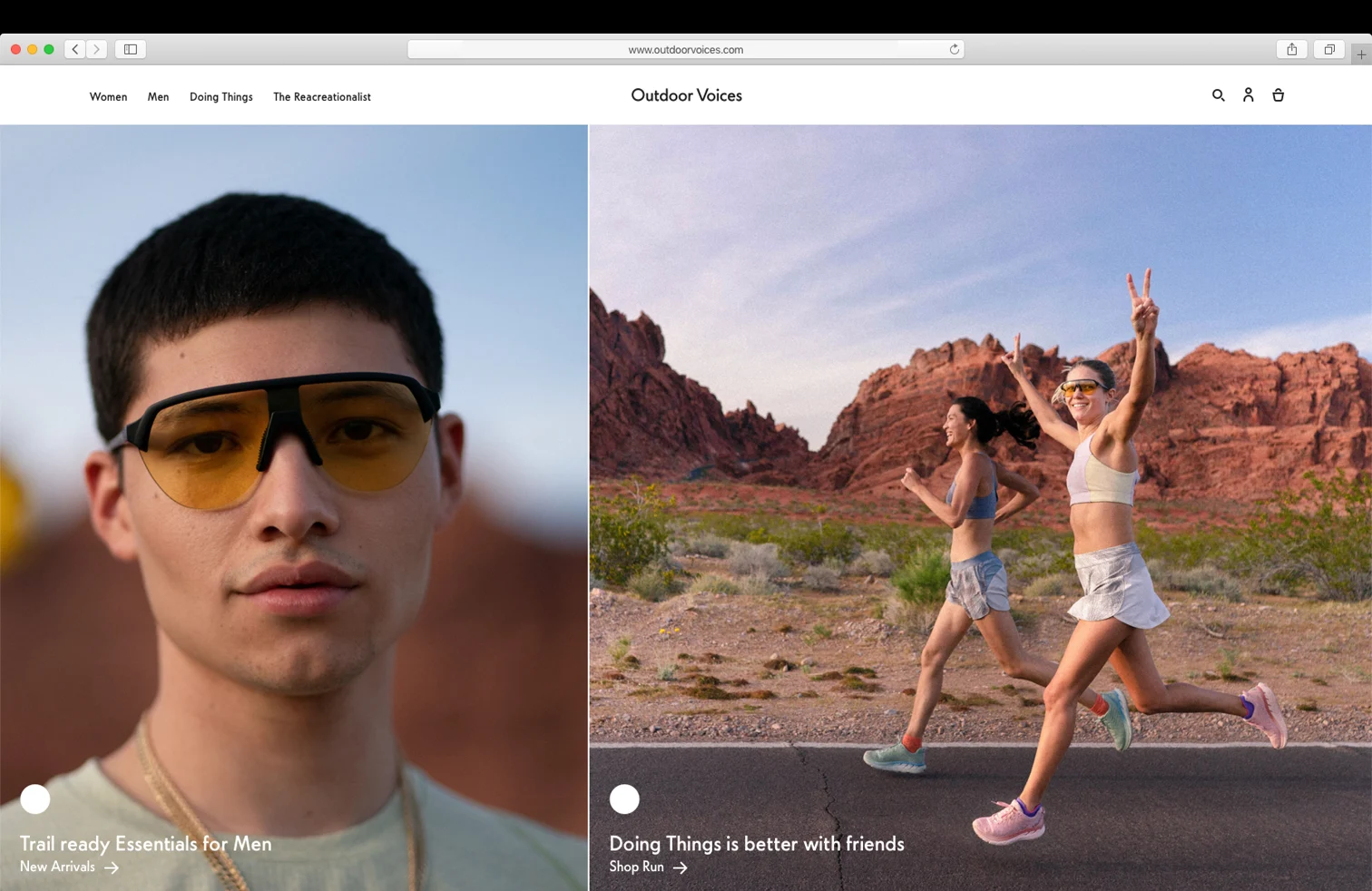The width and height of the screenshot is (1372, 891).
Task: Click the white circle on the runners photo
Action: 624,799
